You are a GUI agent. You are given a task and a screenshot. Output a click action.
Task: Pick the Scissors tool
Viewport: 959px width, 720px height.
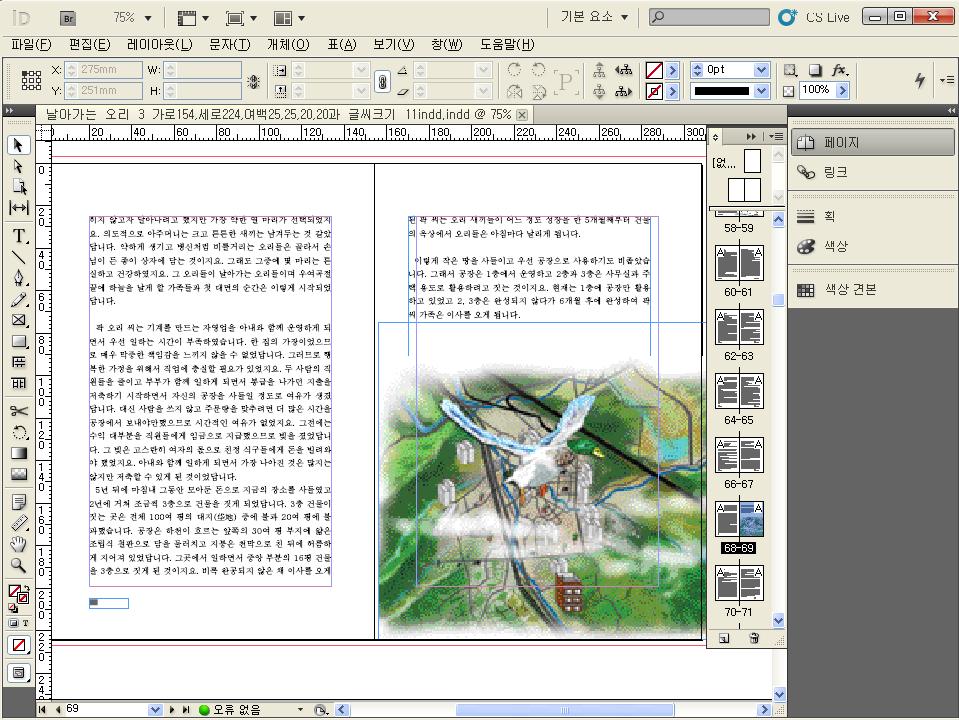pos(19,410)
